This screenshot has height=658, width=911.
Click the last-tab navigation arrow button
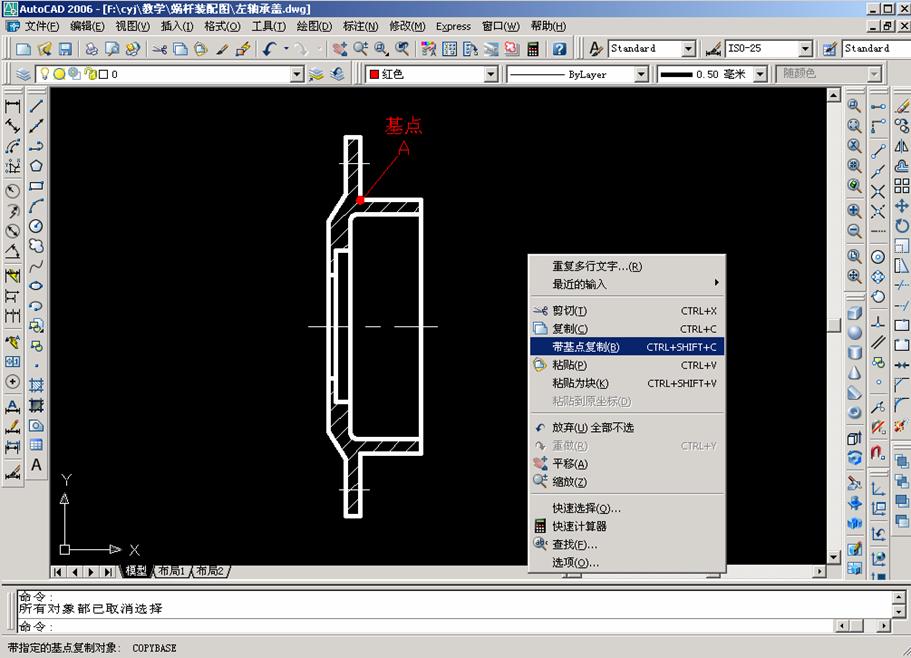tap(108, 570)
